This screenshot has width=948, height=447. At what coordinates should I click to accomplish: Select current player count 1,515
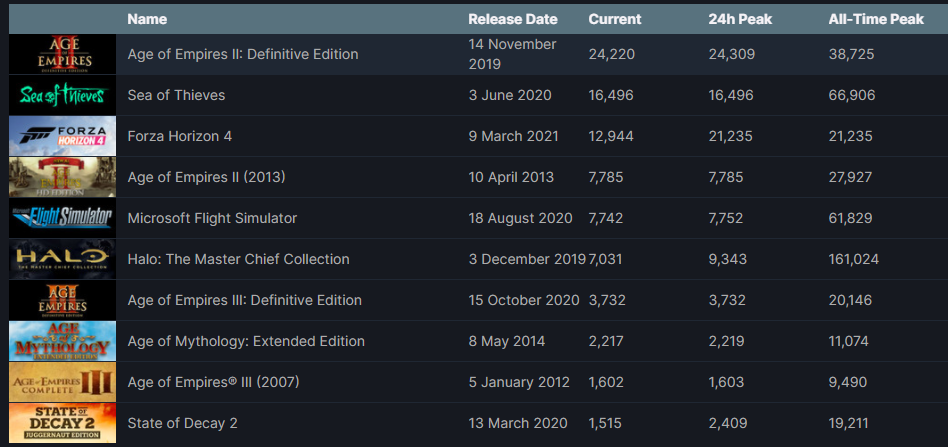point(605,423)
